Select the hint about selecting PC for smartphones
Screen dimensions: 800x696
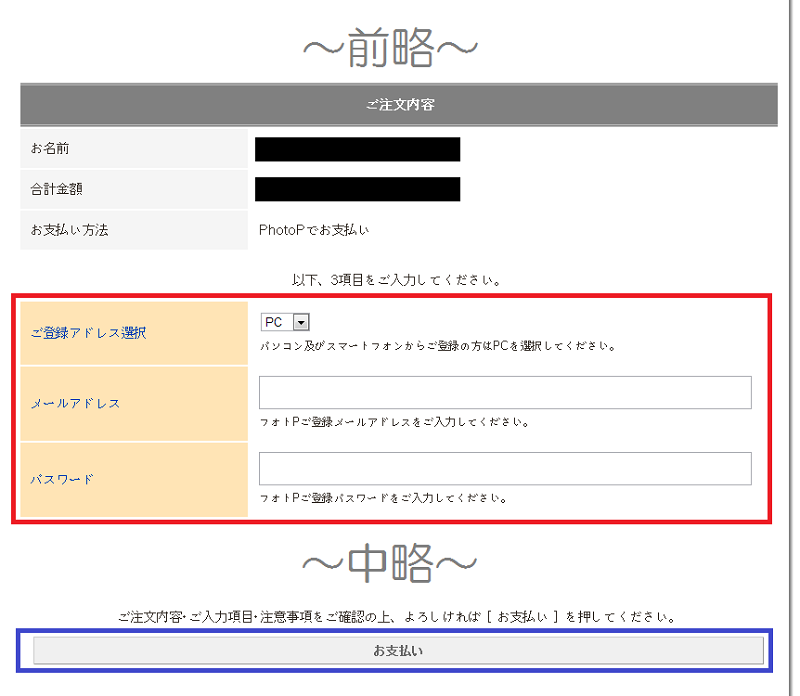pos(439,346)
